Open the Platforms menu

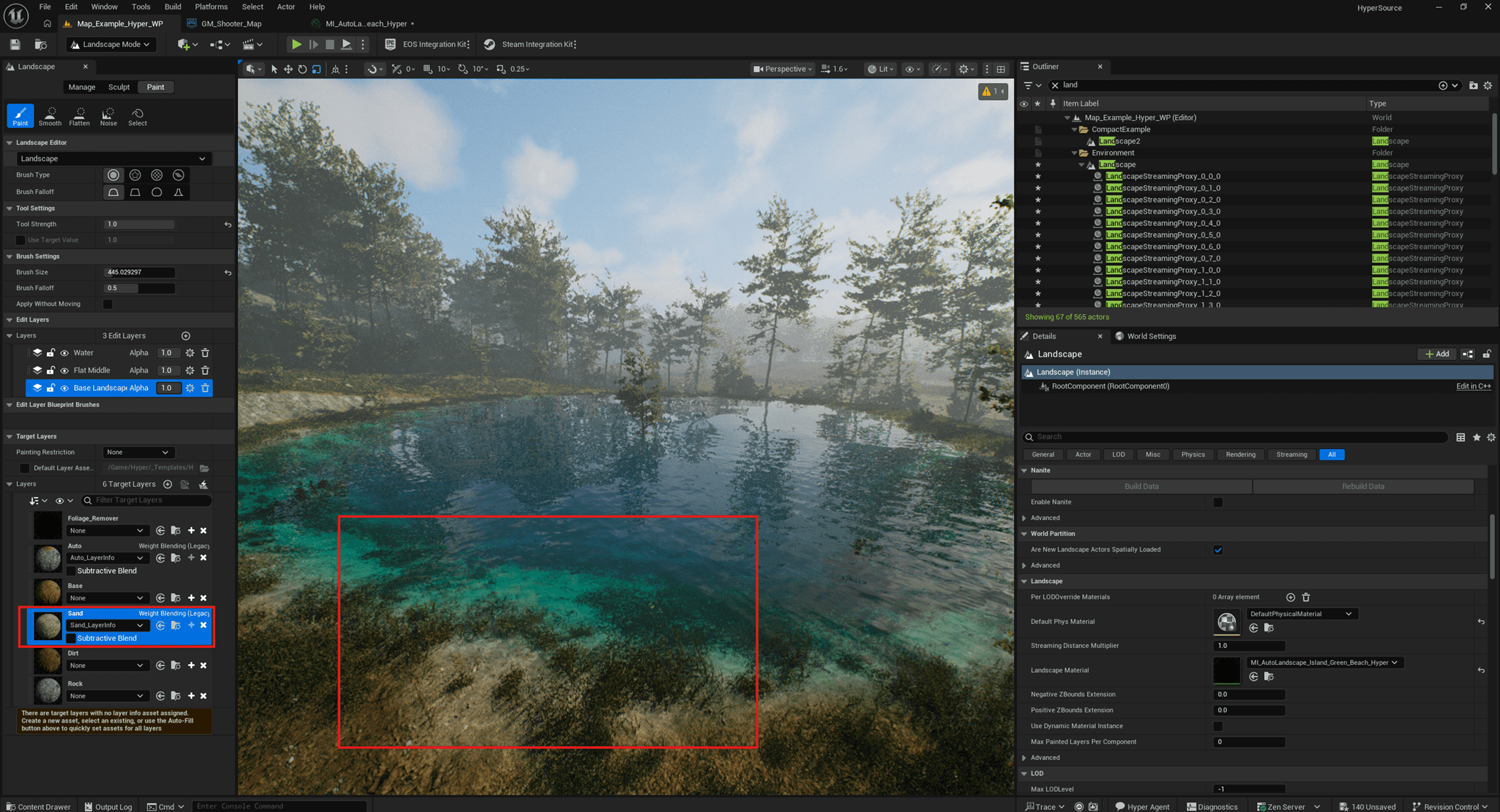(211, 7)
